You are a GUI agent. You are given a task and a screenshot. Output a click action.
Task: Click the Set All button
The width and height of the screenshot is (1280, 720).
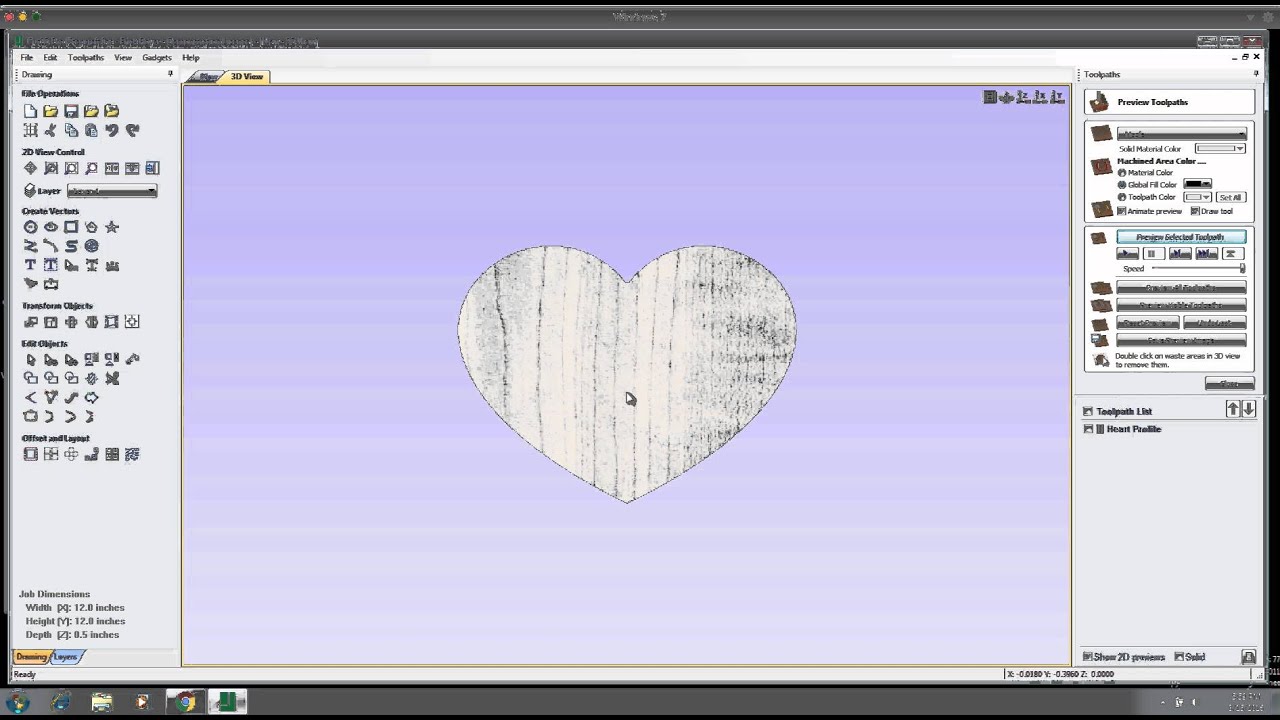[x=1230, y=197]
